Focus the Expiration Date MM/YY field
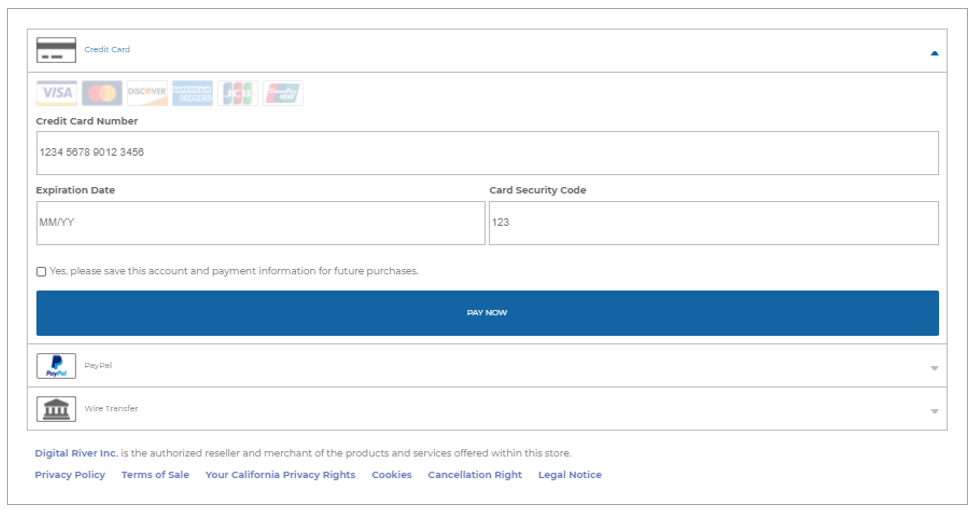 (260, 223)
